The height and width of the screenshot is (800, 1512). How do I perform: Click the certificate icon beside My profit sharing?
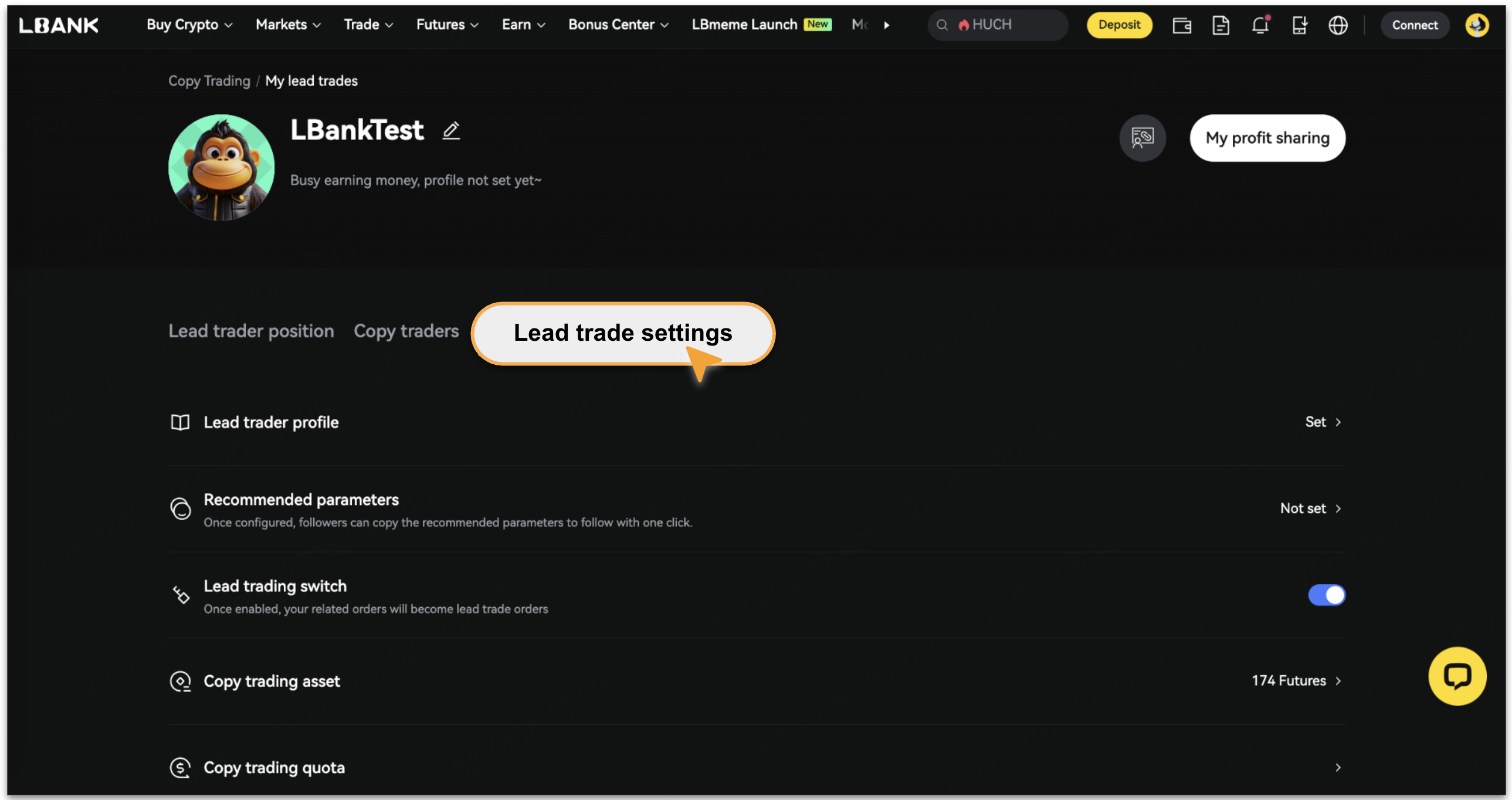pyautogui.click(x=1143, y=138)
